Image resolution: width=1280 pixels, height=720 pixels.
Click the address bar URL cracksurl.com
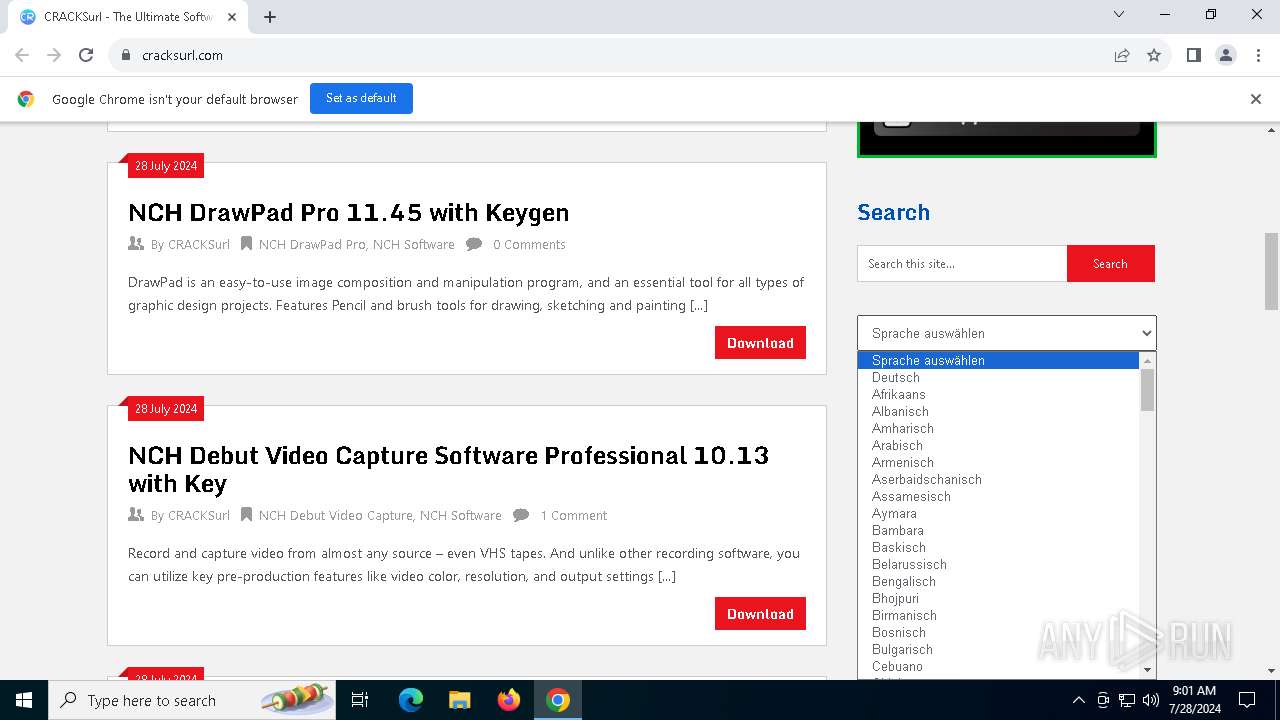[182, 55]
